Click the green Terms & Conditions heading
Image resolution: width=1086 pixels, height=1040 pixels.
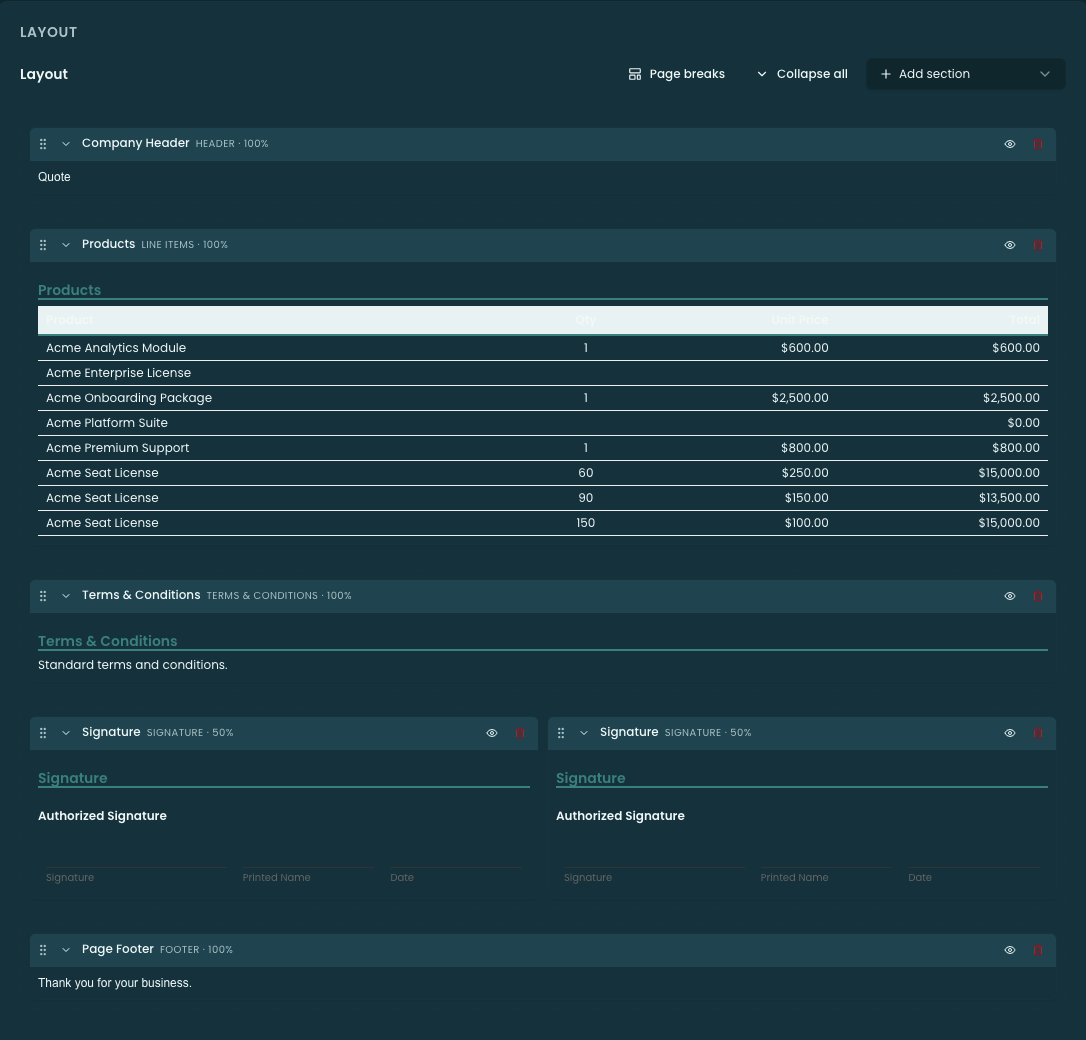[x=107, y=641]
